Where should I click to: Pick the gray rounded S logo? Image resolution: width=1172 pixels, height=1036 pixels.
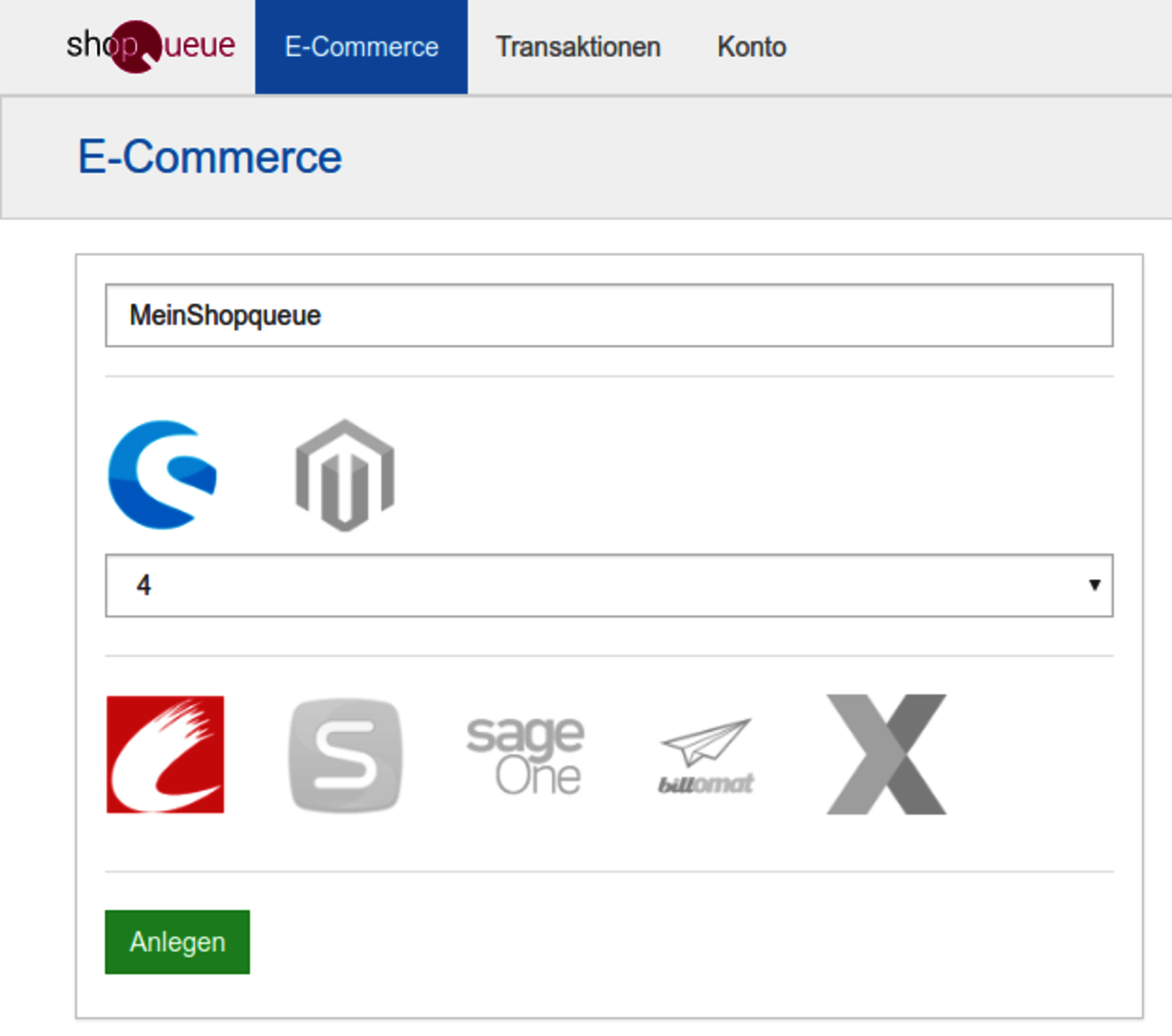[x=345, y=755]
